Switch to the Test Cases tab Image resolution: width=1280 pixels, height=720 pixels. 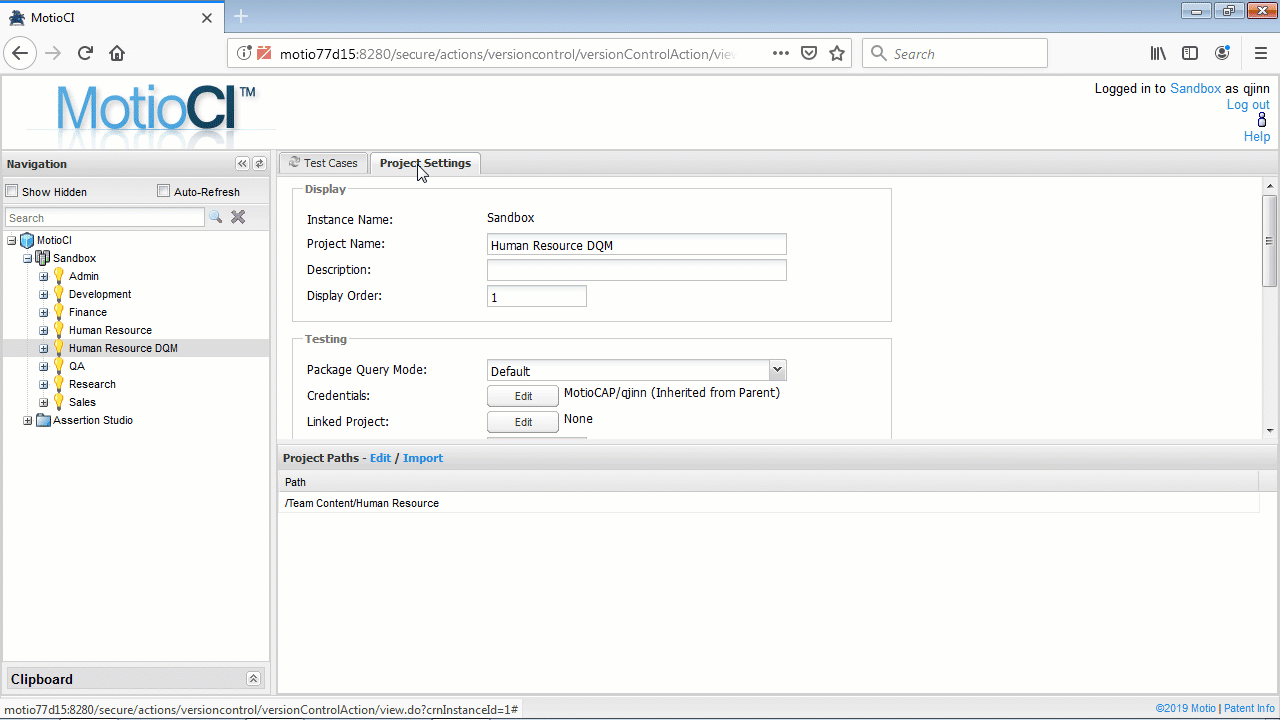[323, 163]
